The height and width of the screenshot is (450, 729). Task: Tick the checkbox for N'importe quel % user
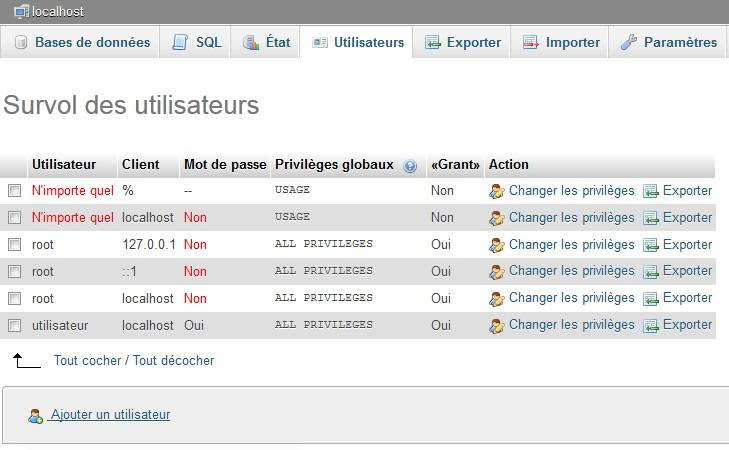[x=15, y=190]
